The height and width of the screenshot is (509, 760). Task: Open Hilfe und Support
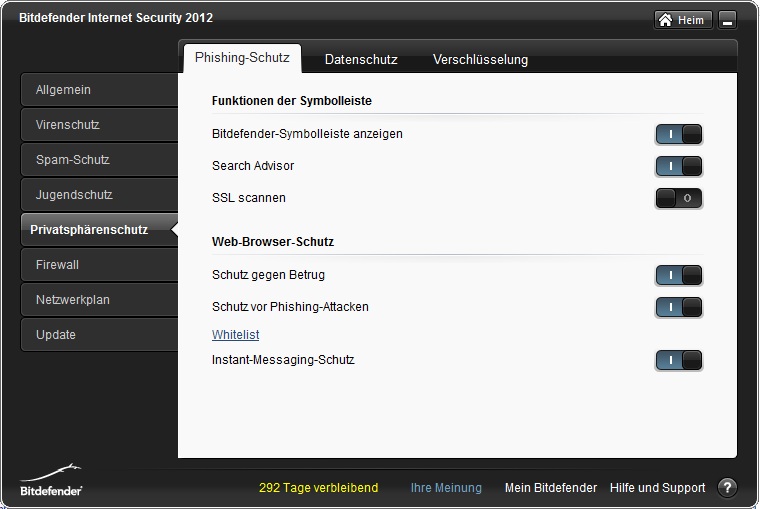tap(657, 488)
